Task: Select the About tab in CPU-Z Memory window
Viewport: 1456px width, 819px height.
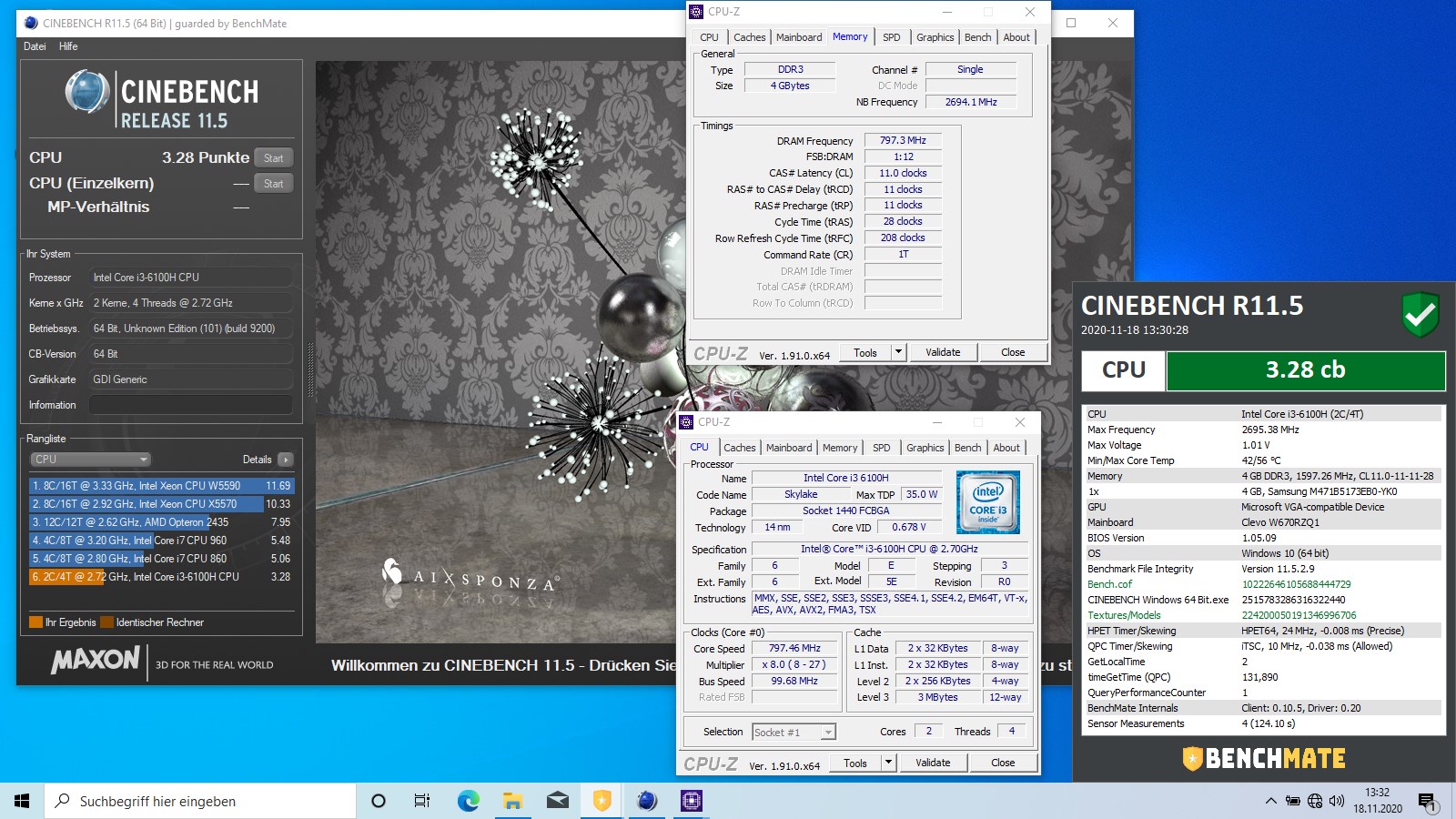Action: tap(1016, 37)
